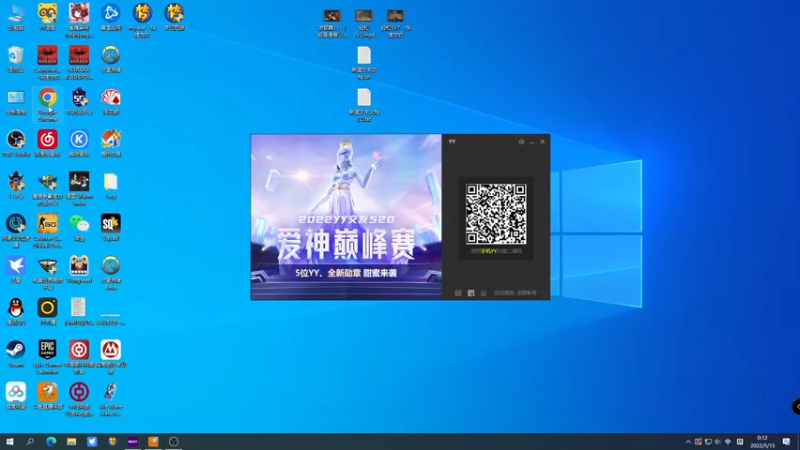Open the orange app icon on taskbar

153,441
